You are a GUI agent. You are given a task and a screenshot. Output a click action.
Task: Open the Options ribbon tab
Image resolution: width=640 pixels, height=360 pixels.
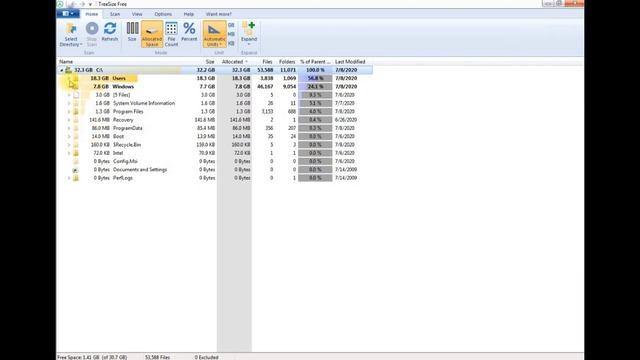point(163,14)
